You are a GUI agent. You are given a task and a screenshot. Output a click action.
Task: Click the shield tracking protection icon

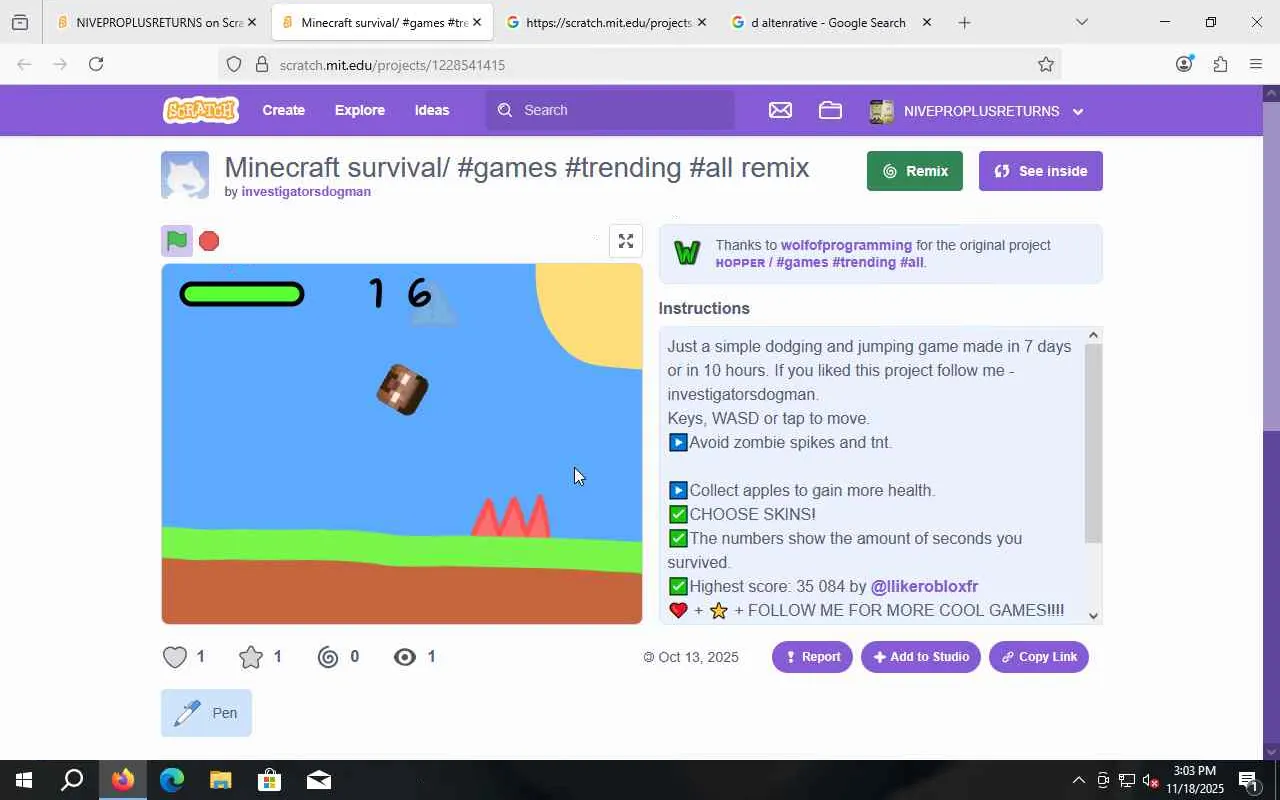tap(234, 64)
